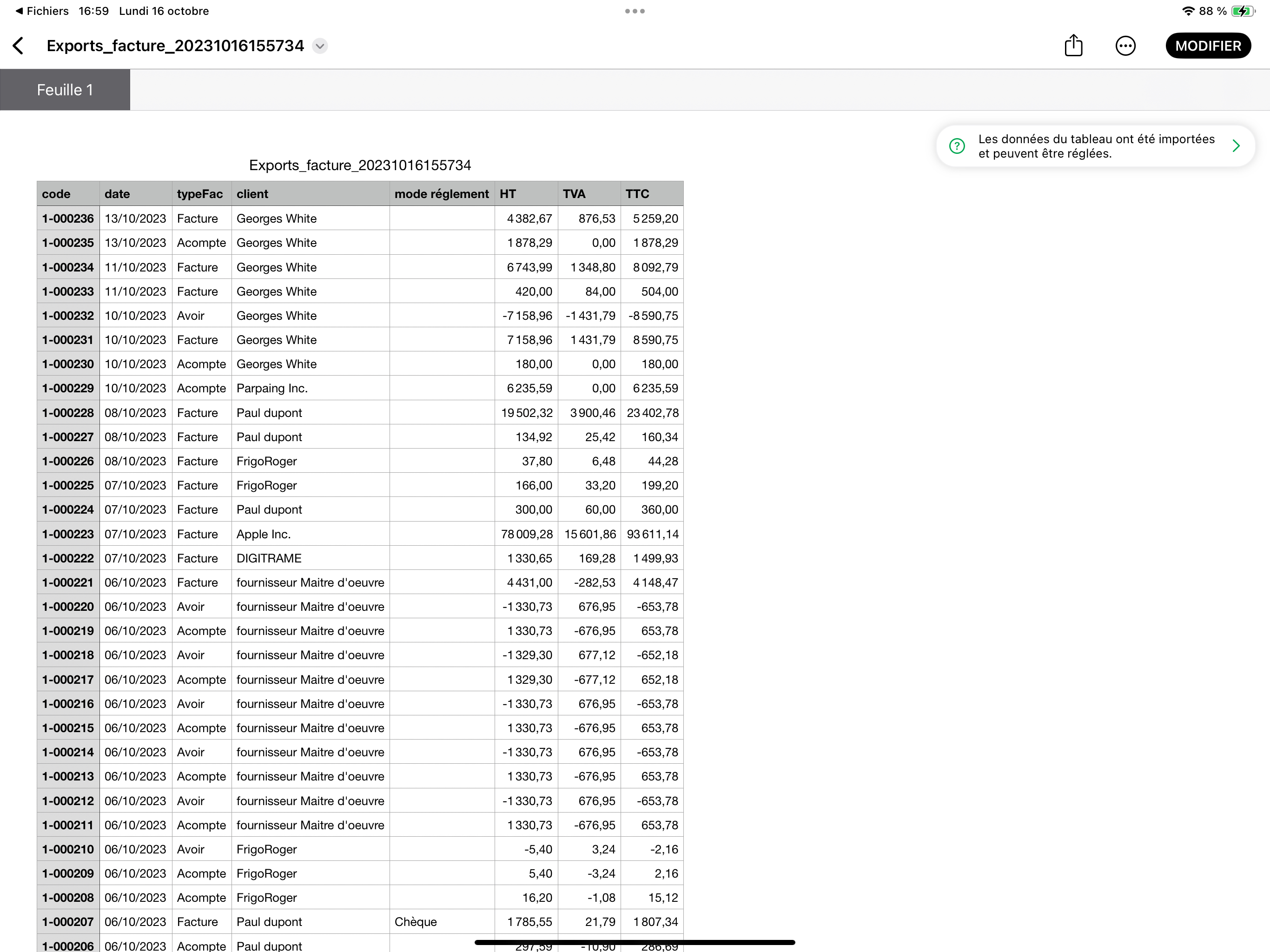Screen dimensions: 1270x952
Task: Select Paul dupont client in row 1-000224
Action: (x=311, y=509)
